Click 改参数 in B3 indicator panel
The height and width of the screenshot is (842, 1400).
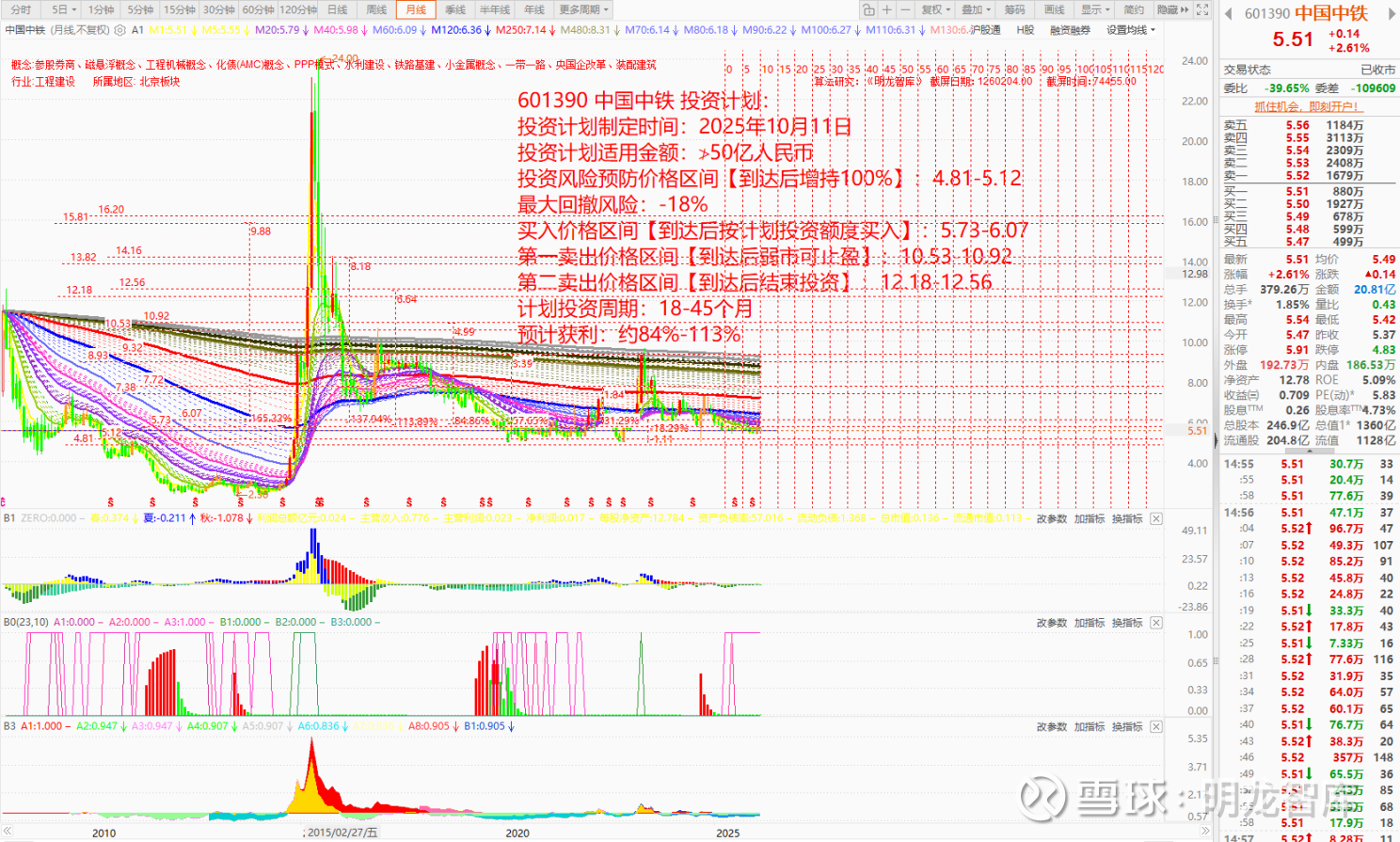[x=1052, y=726]
